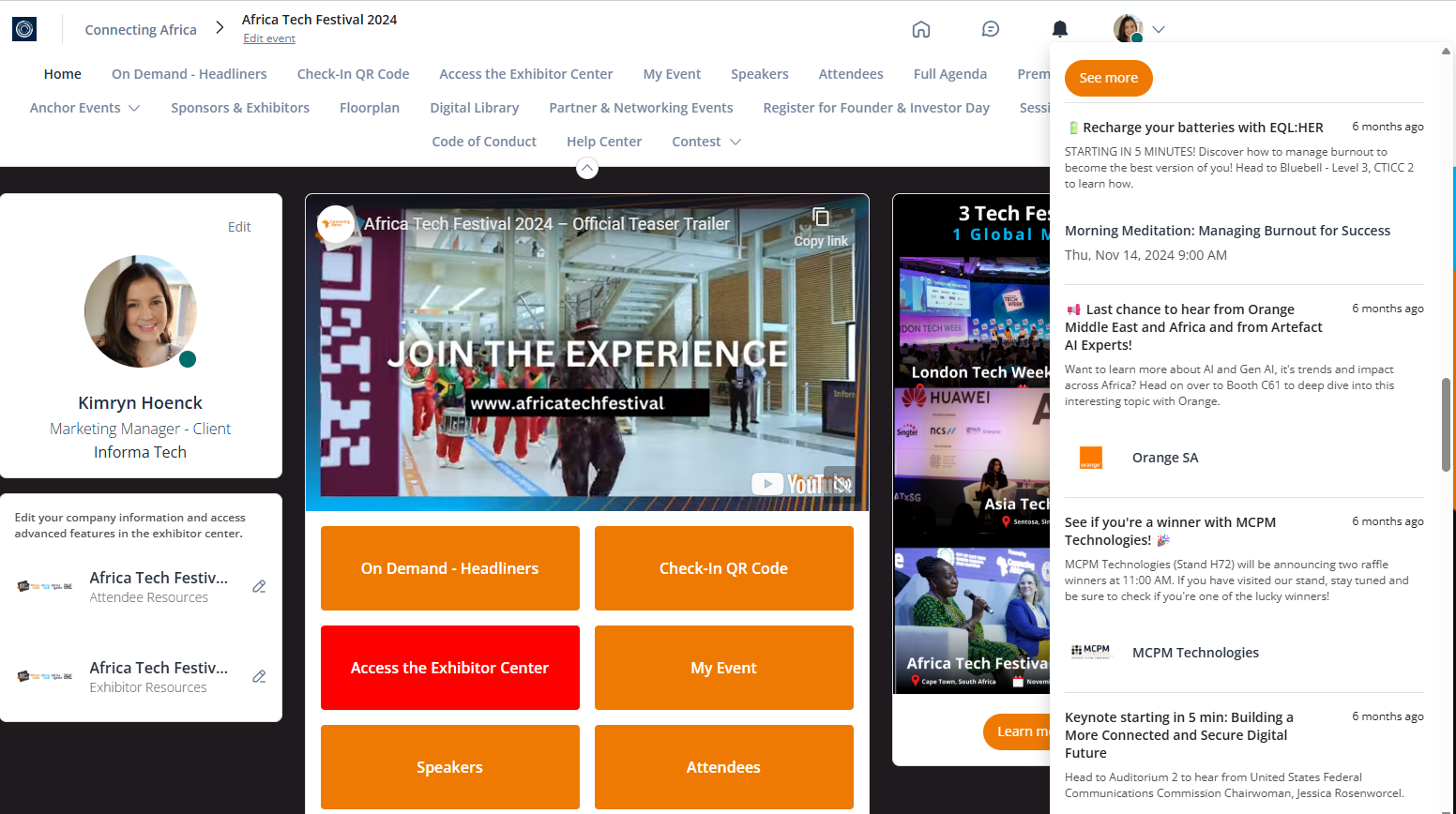Click the Orange SA company logo
The height and width of the screenshot is (814, 1456).
1090,458
